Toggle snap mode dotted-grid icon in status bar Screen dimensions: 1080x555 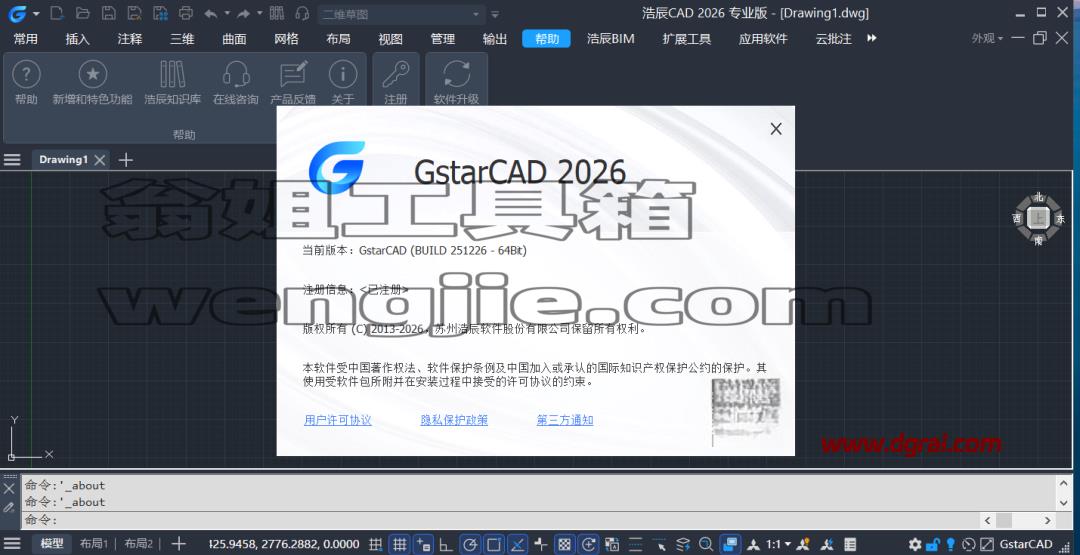tap(375, 544)
